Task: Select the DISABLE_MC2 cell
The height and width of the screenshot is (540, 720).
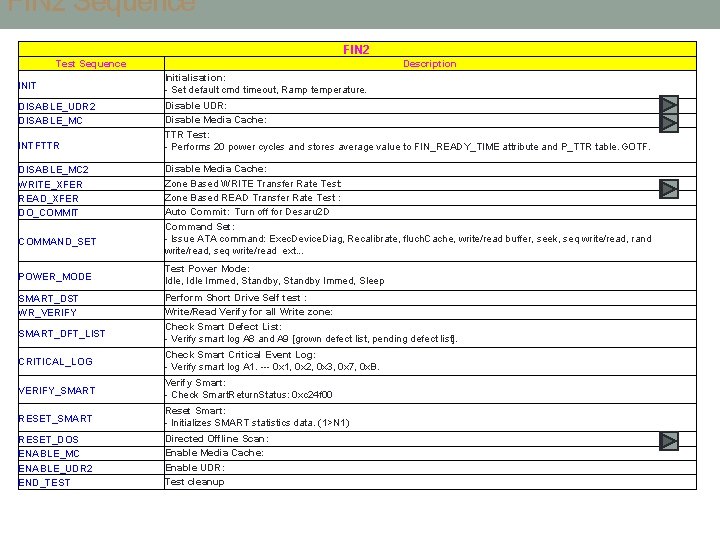Action: click(x=91, y=169)
